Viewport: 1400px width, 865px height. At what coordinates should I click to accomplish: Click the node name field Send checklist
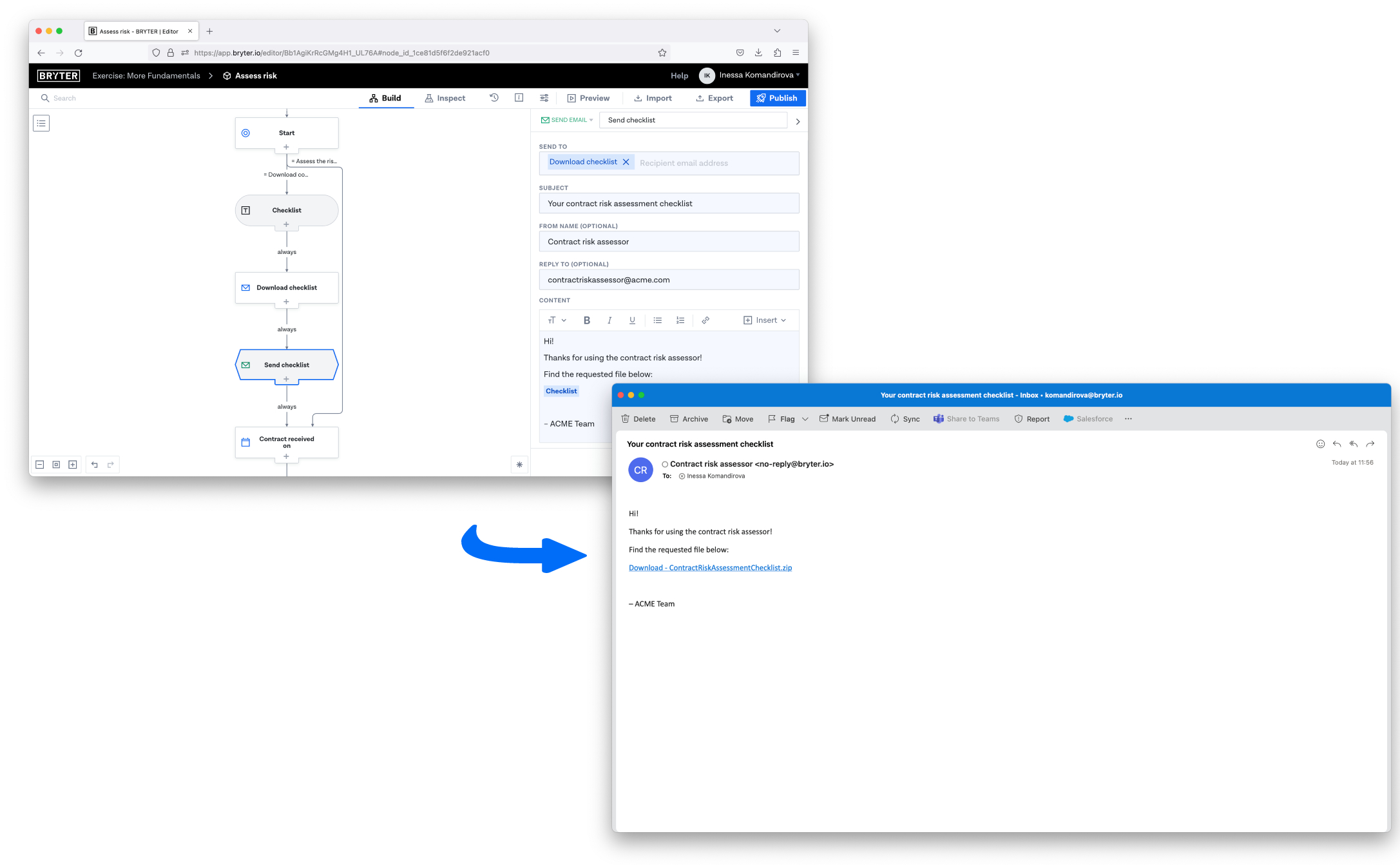[693, 121]
